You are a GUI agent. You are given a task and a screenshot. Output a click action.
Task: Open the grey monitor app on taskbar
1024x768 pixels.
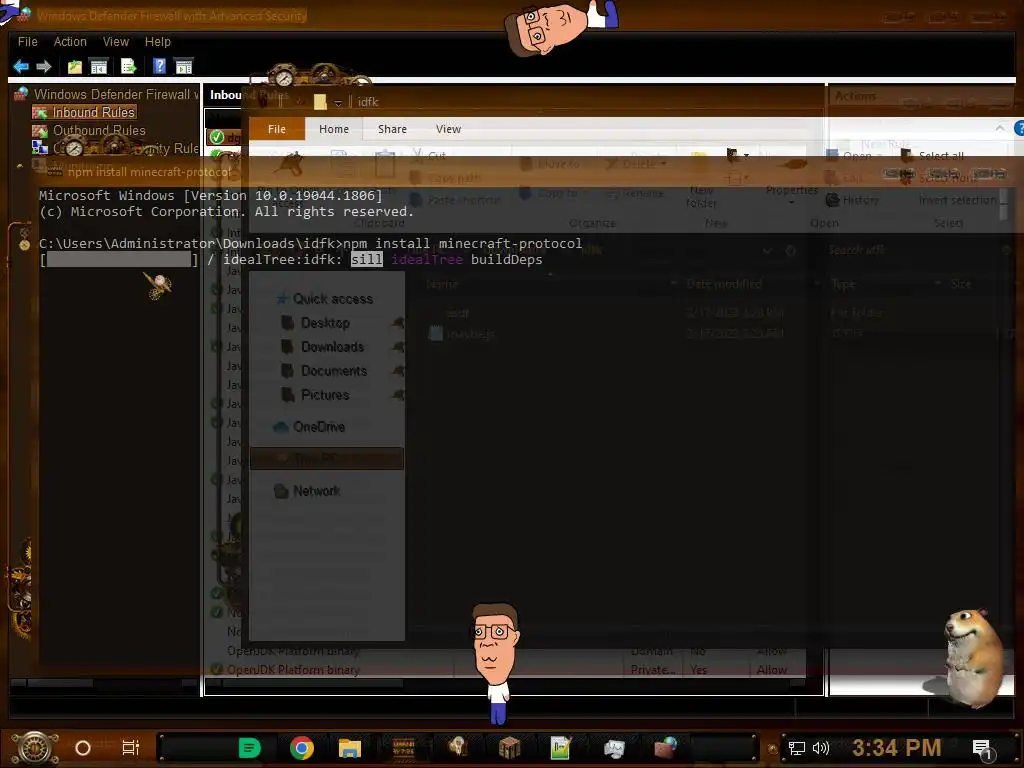coord(614,748)
